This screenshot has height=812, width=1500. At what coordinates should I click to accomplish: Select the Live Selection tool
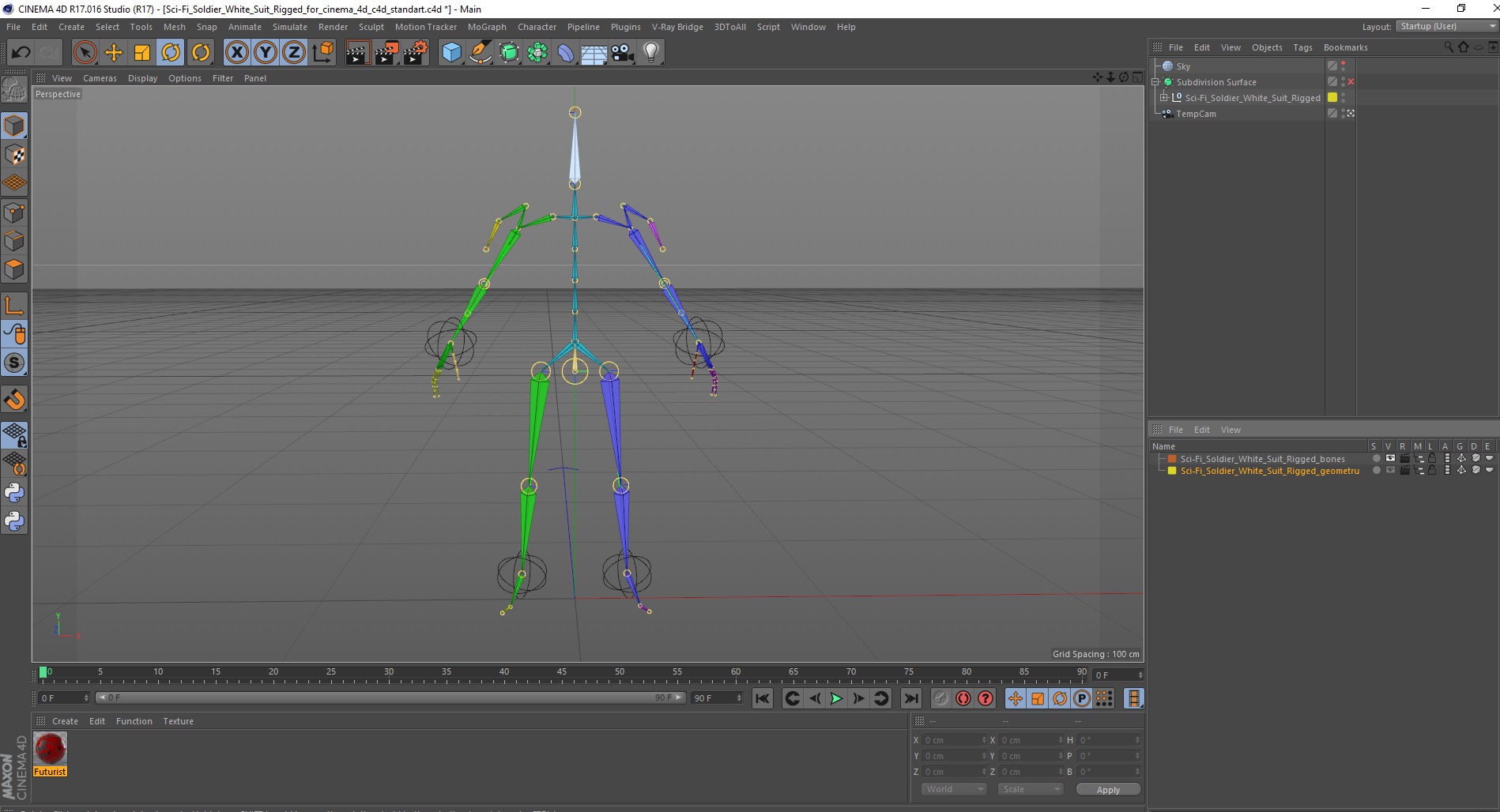click(x=85, y=53)
